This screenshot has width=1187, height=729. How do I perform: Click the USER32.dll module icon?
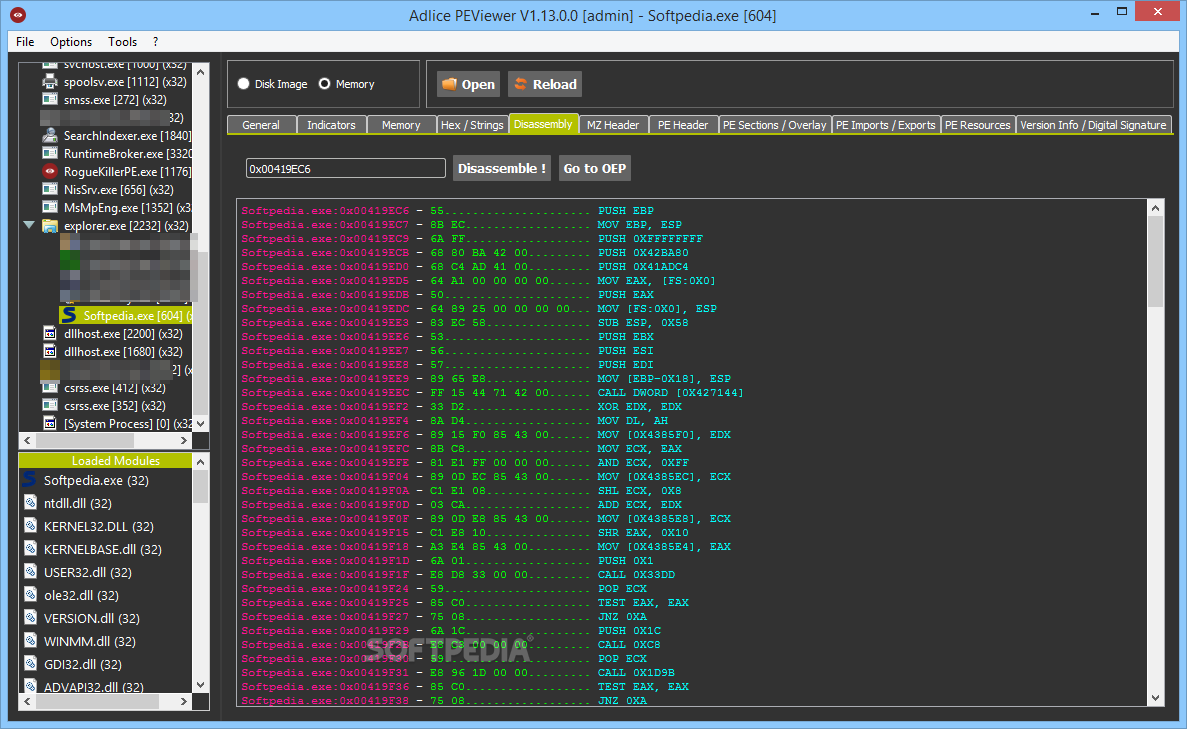(x=30, y=572)
